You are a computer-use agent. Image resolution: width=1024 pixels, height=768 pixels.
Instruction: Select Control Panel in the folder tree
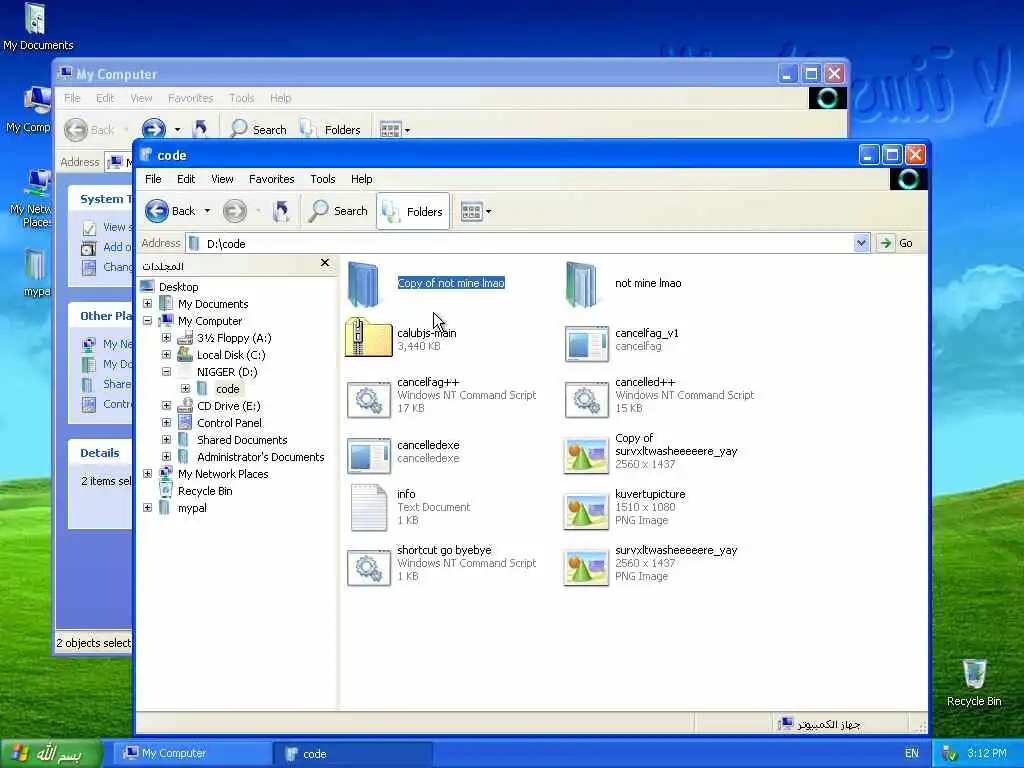tap(229, 423)
